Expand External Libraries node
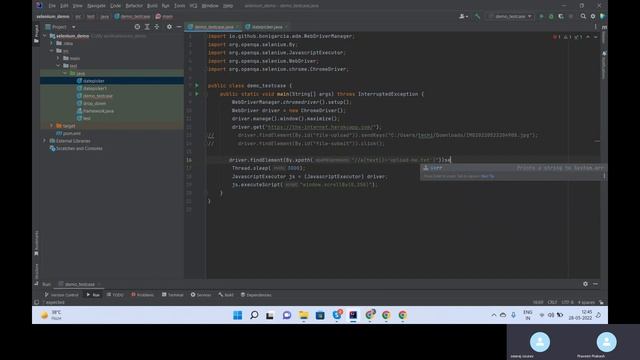Image resolution: width=640 pixels, height=360 pixels. [x=45, y=141]
